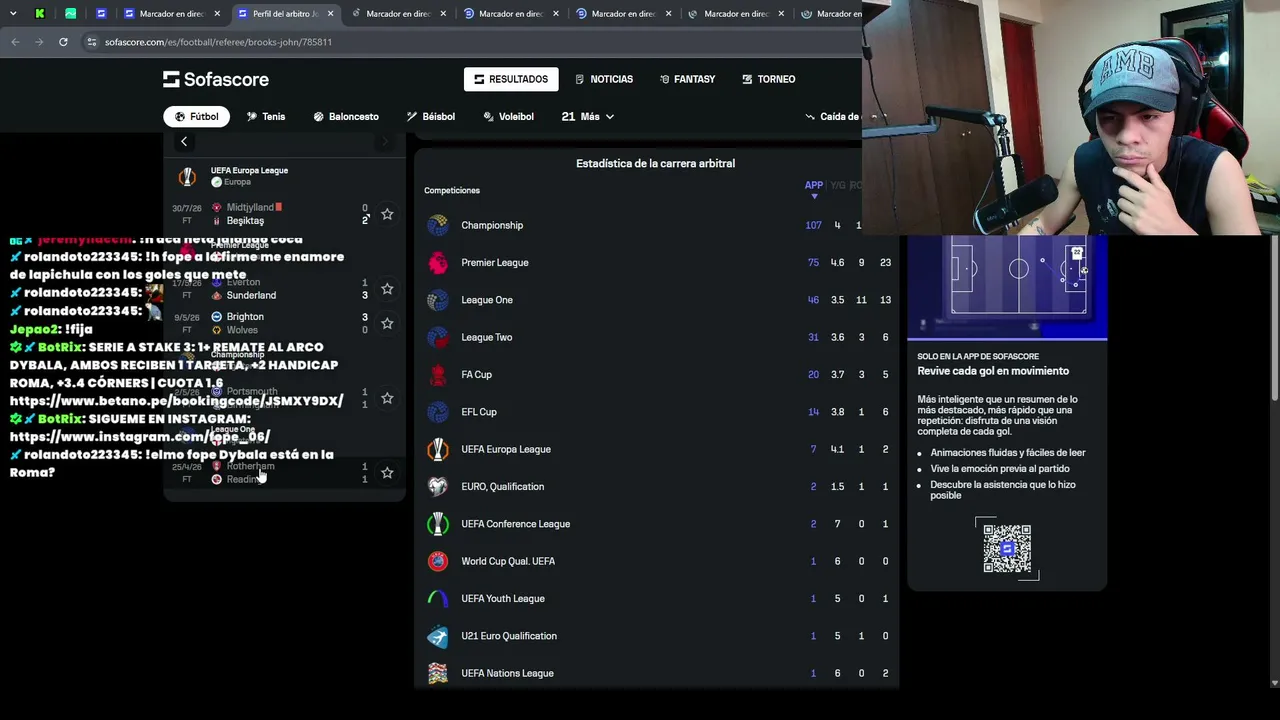Open the EFL Cup competition icon

point(438,412)
